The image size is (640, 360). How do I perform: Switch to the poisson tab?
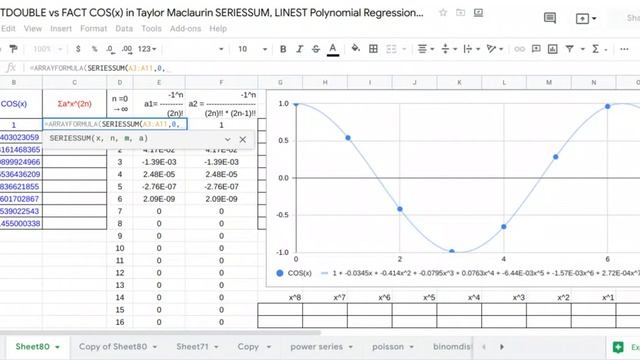click(x=388, y=347)
